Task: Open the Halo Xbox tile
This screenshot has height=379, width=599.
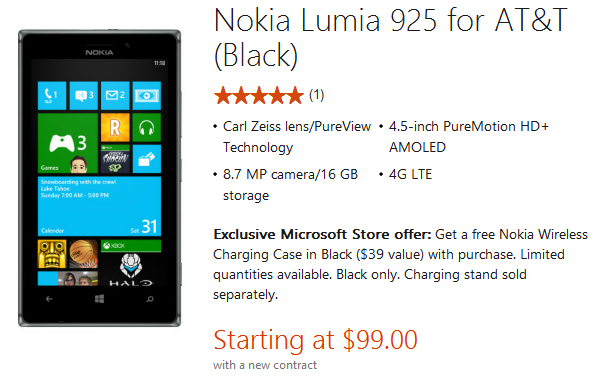Action: [x=131, y=263]
